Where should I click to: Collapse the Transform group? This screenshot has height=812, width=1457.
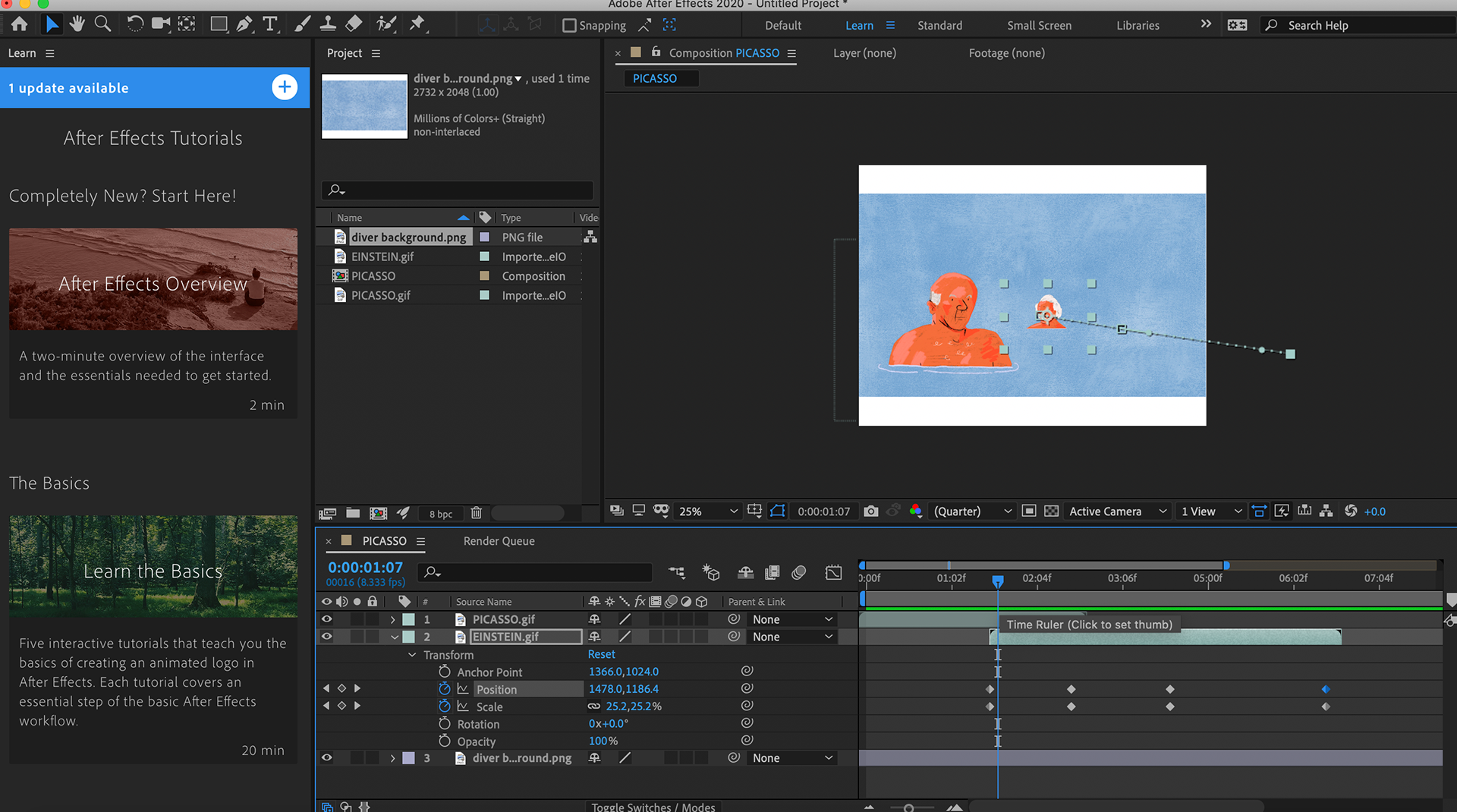click(x=412, y=655)
